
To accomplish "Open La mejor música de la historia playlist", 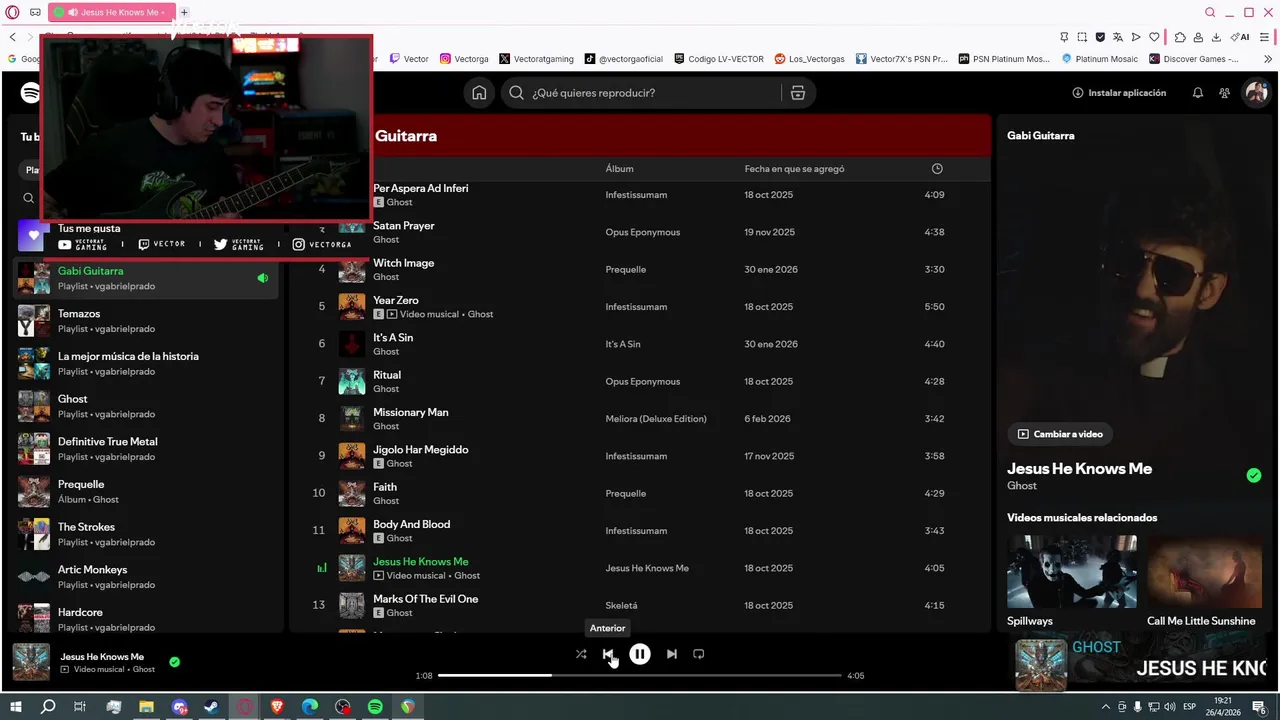I will coord(146,363).
